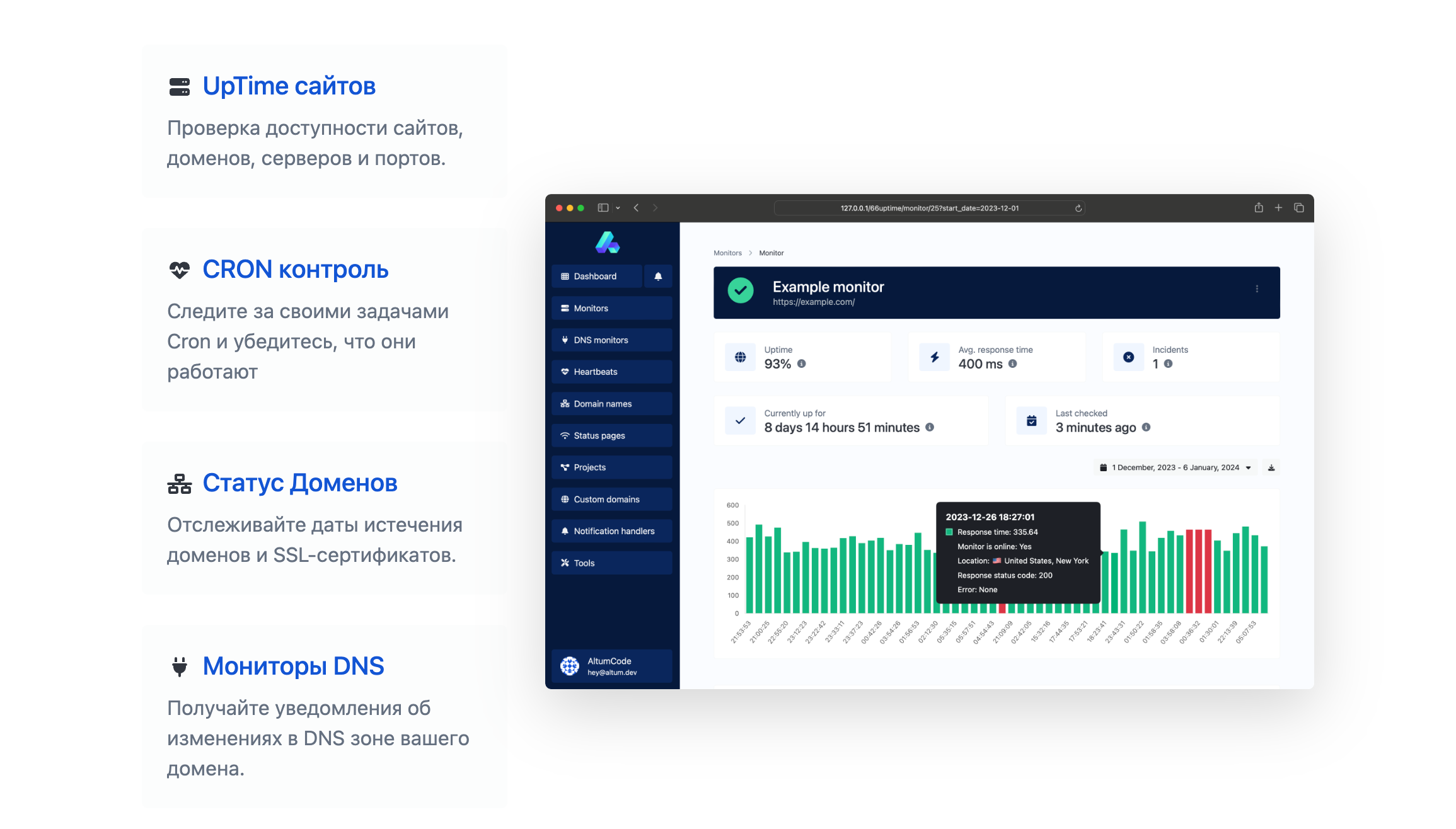1456x829 pixels.
Task: Expand the sidebar toggle chevron in browser
Action: pyautogui.click(x=618, y=209)
